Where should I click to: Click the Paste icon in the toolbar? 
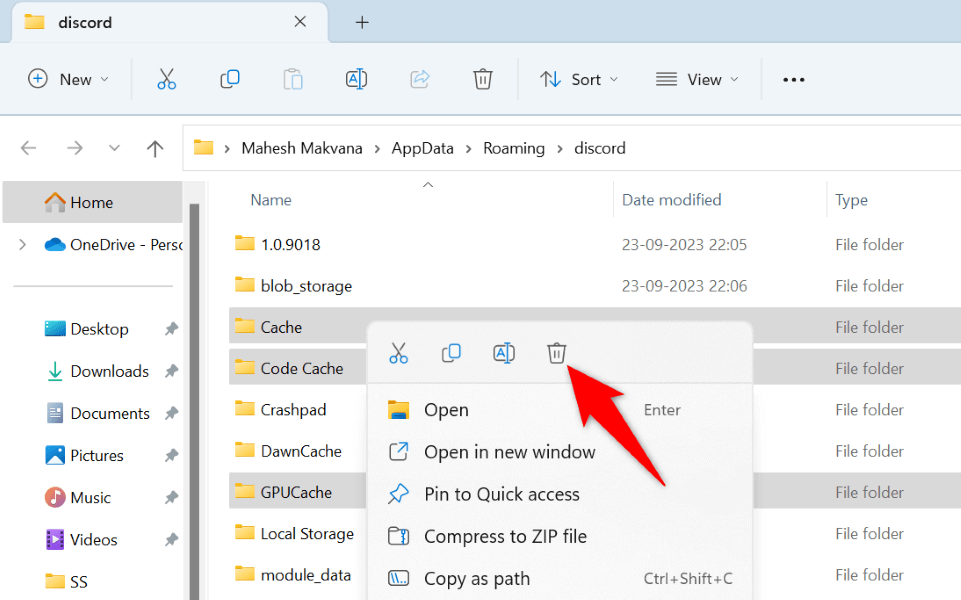[x=292, y=79]
